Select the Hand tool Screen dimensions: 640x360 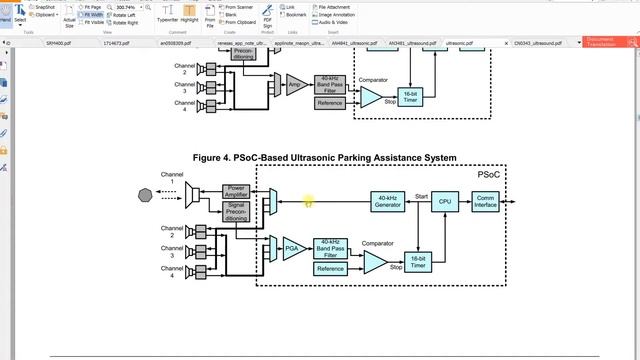(6, 15)
